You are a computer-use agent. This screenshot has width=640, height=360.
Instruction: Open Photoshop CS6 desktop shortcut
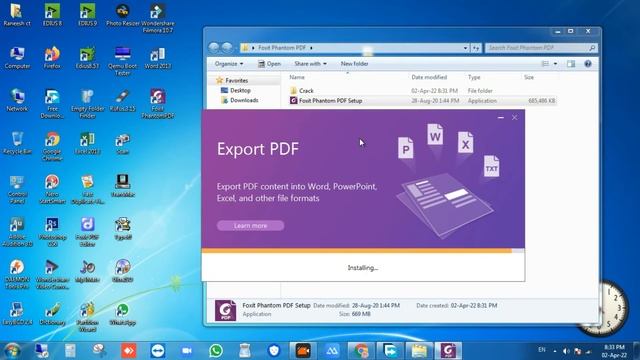tap(52, 232)
